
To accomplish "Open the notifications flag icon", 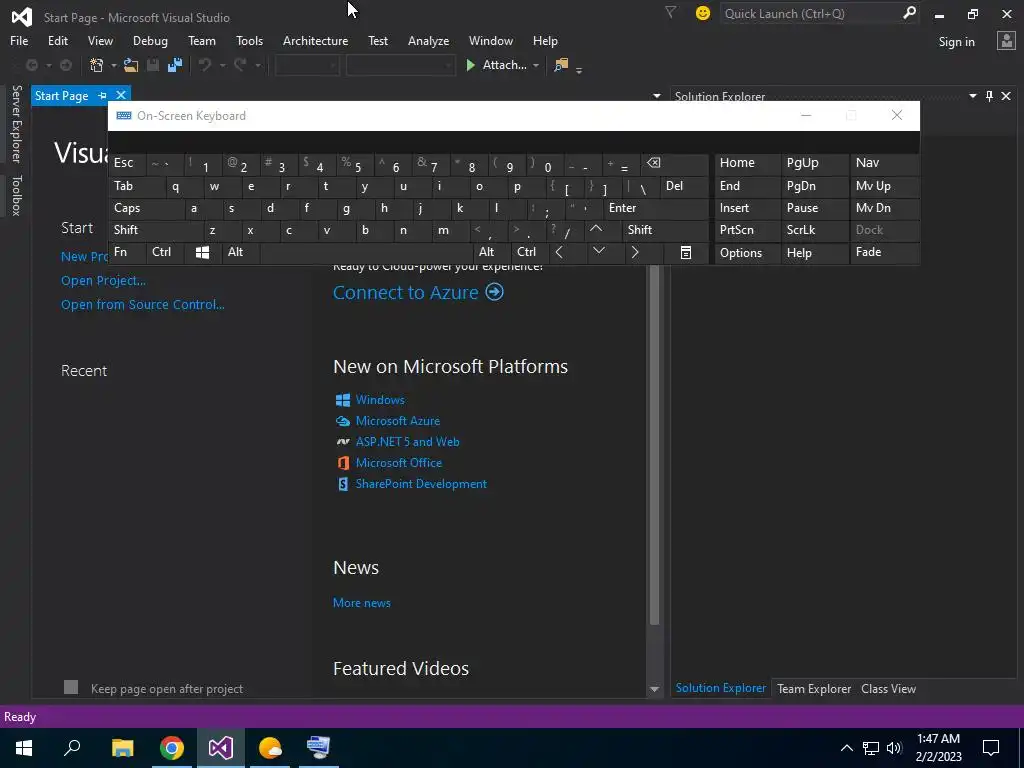I will (670, 12).
